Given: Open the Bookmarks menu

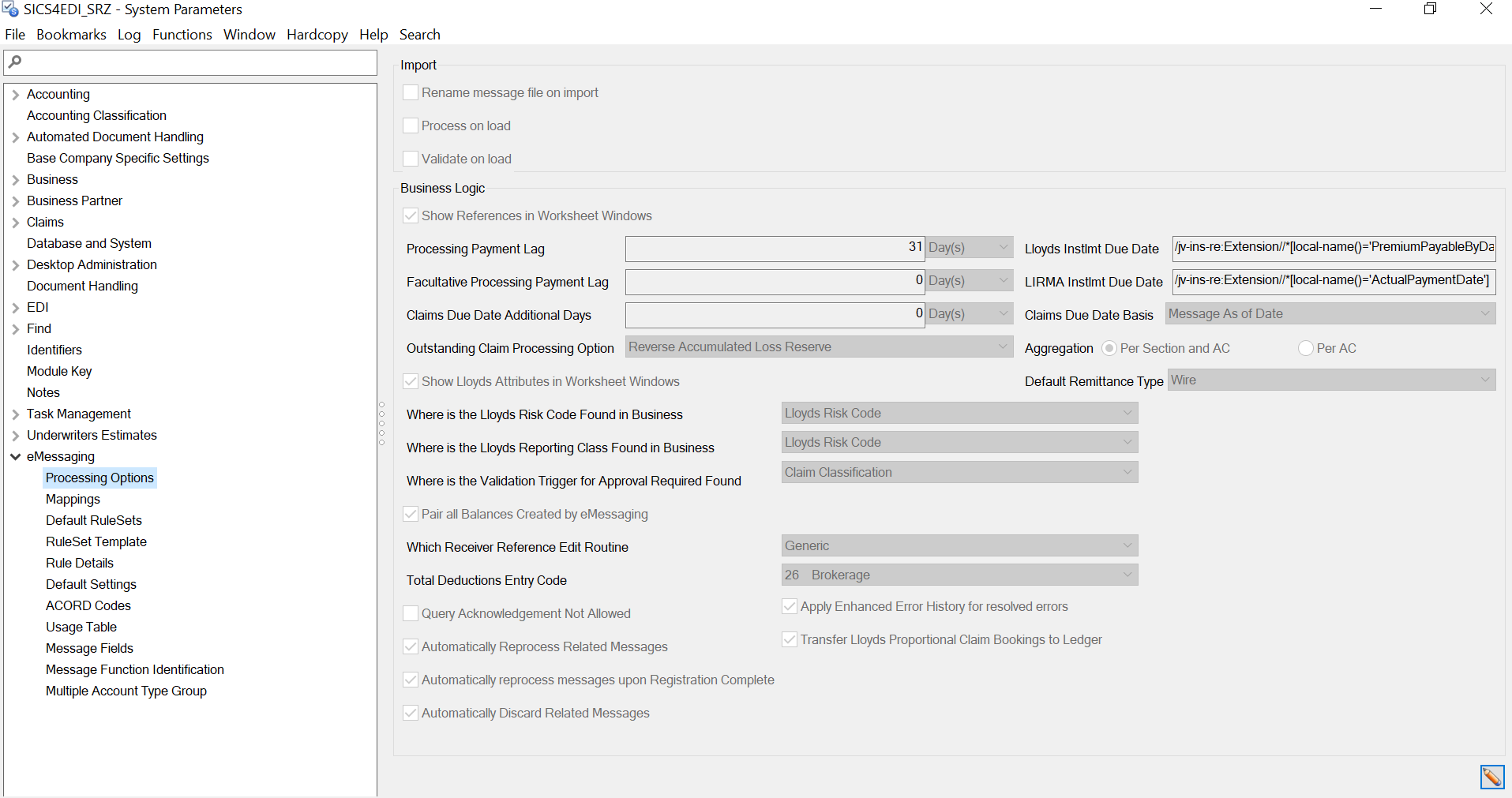Looking at the screenshot, I should 71,35.
